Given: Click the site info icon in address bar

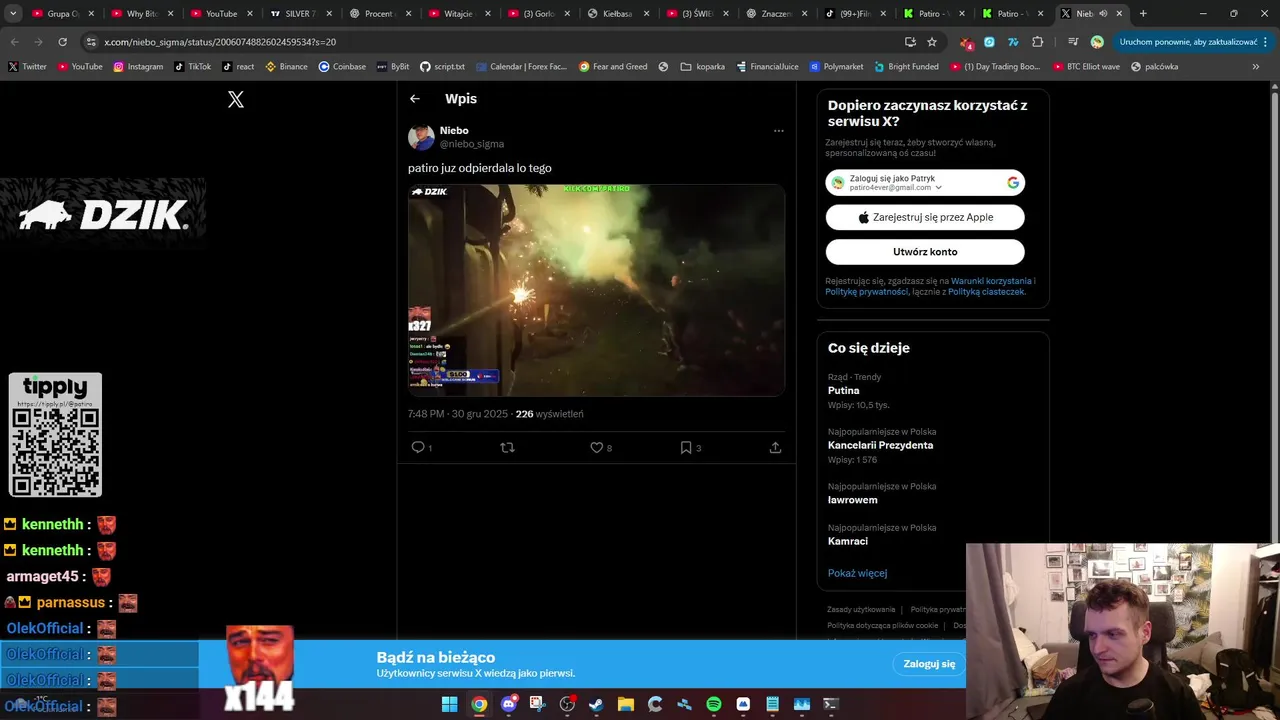Looking at the screenshot, I should click(x=91, y=42).
